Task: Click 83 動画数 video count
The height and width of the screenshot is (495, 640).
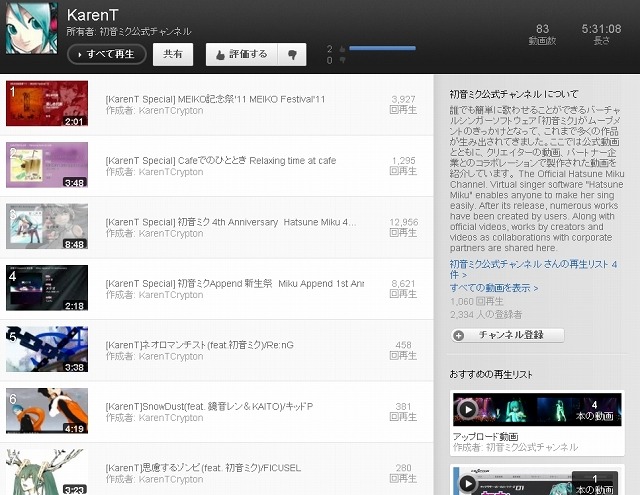Action: pos(542,34)
